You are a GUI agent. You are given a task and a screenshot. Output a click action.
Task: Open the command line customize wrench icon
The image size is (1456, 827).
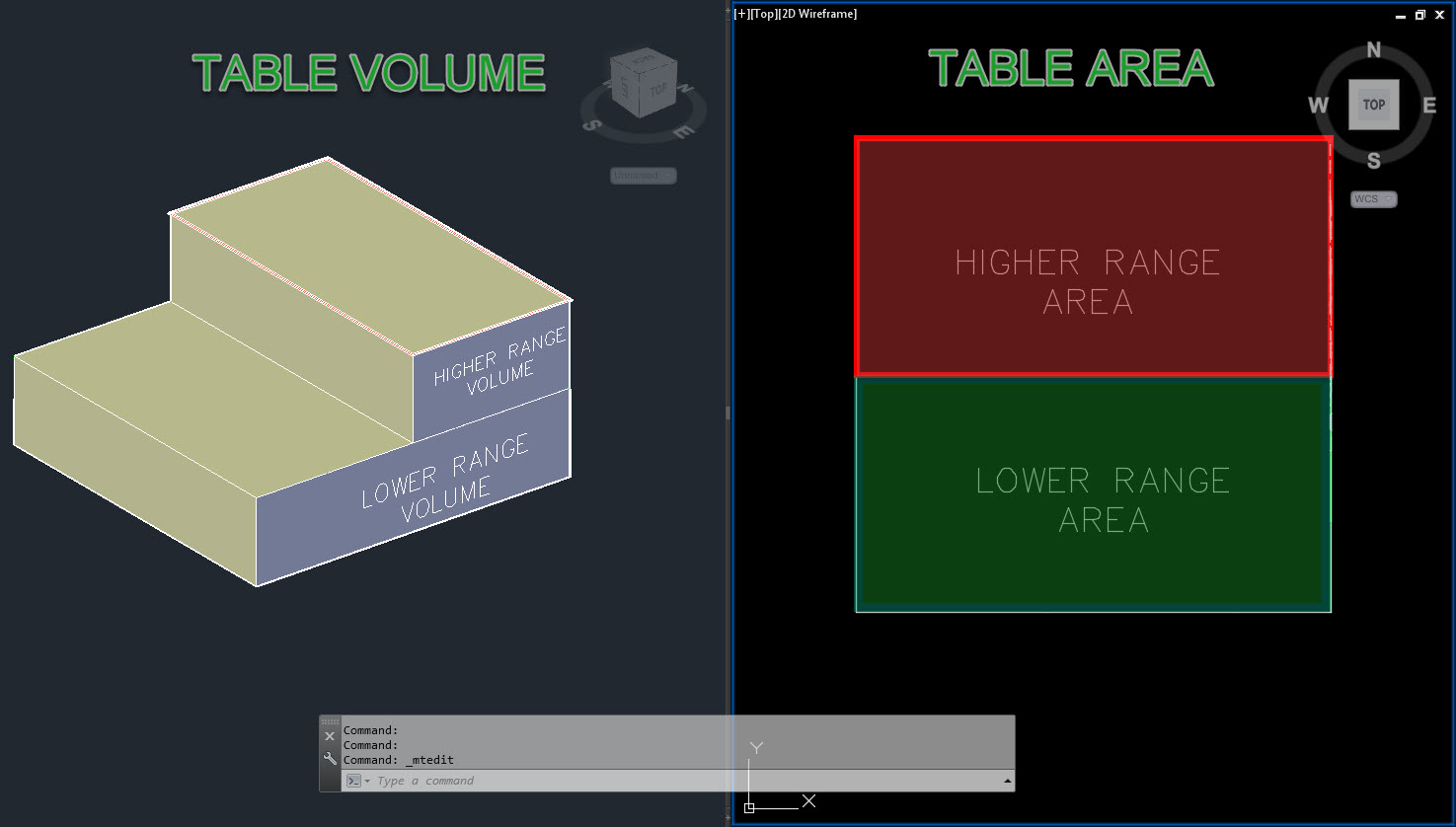330,760
